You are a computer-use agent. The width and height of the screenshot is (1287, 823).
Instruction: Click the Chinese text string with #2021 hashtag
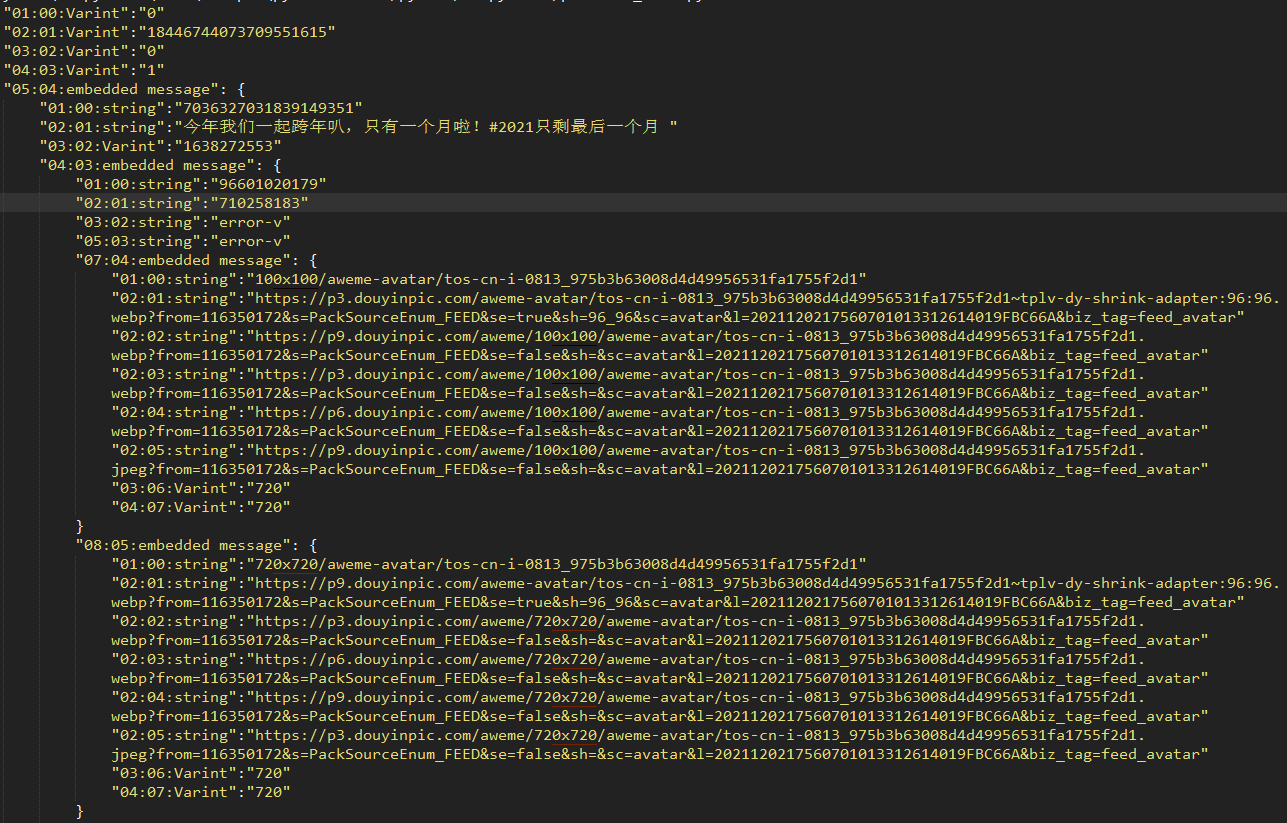(x=426, y=127)
